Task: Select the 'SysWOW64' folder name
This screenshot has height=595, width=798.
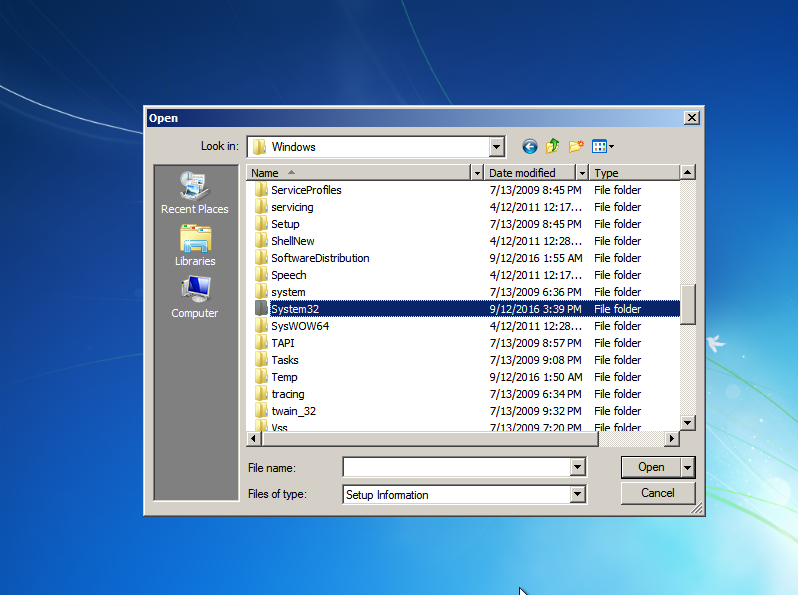Action: click(300, 326)
